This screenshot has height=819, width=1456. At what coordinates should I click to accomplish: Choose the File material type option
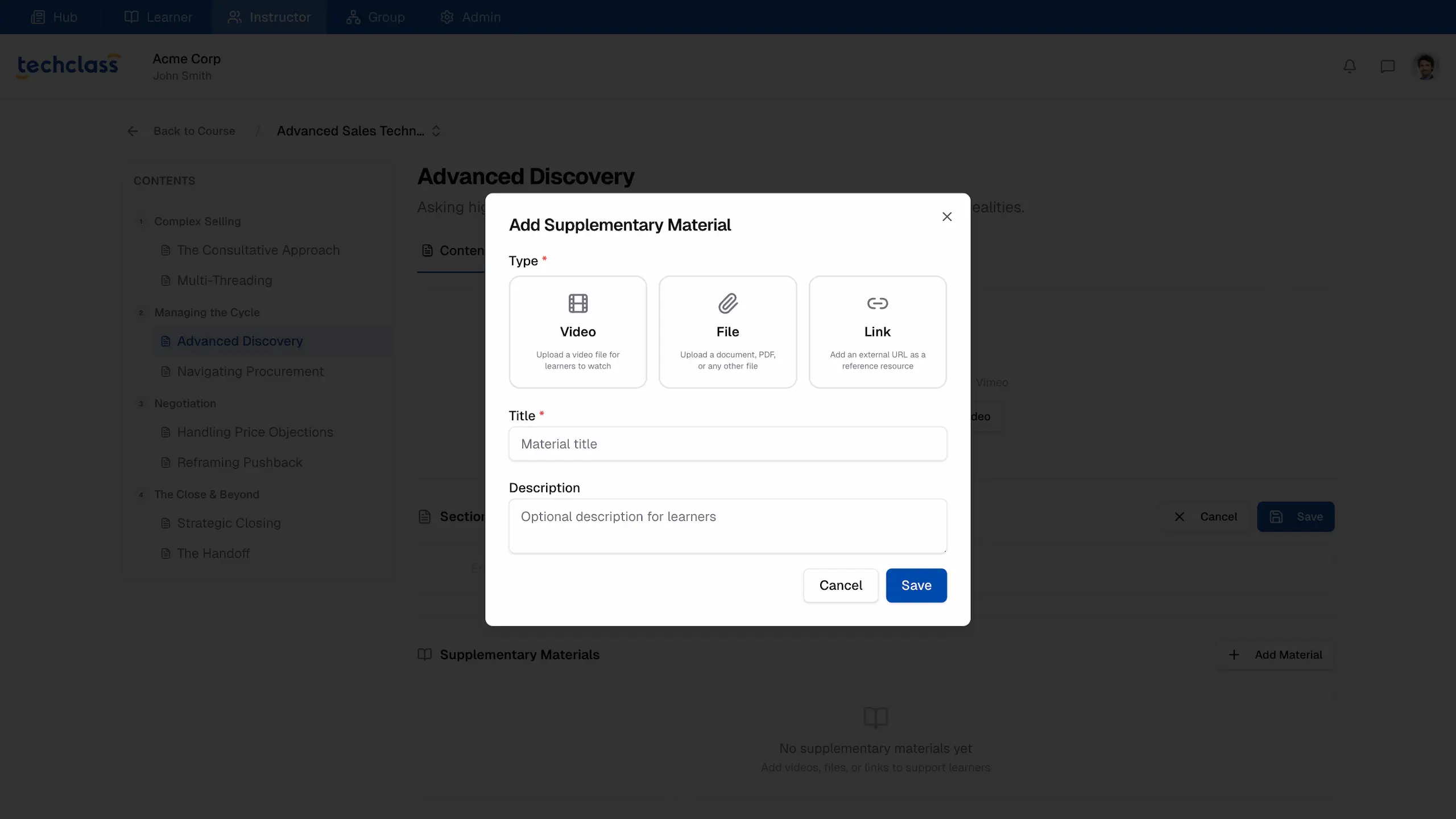(x=727, y=332)
